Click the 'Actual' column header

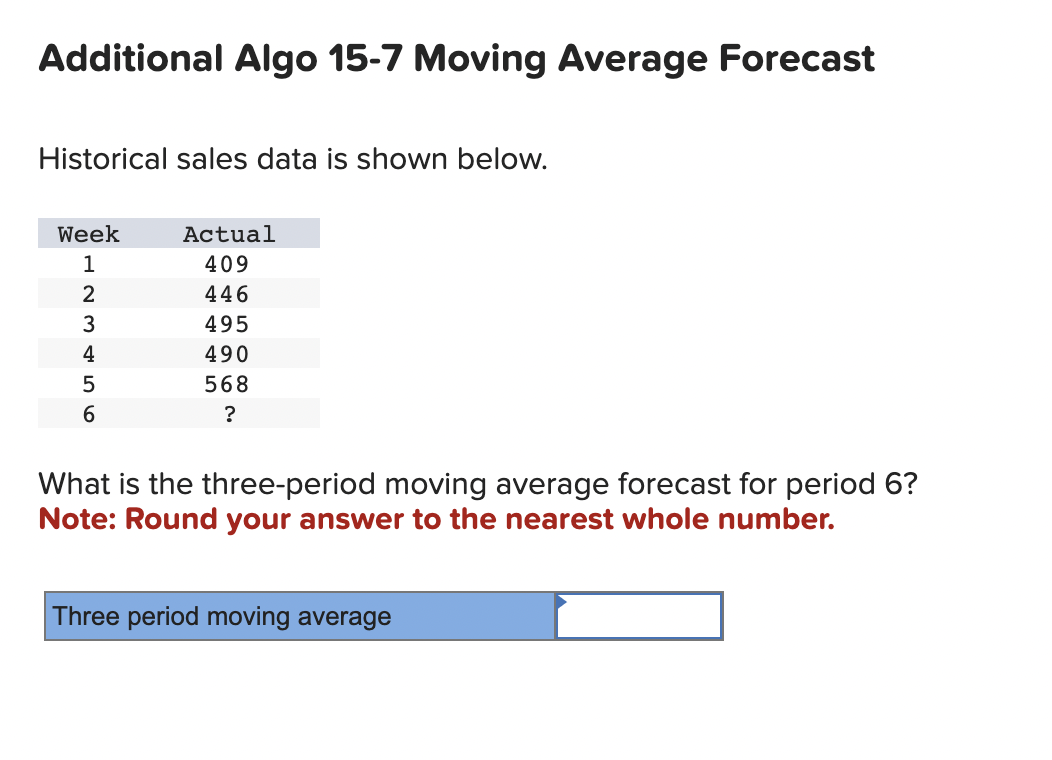228,233
